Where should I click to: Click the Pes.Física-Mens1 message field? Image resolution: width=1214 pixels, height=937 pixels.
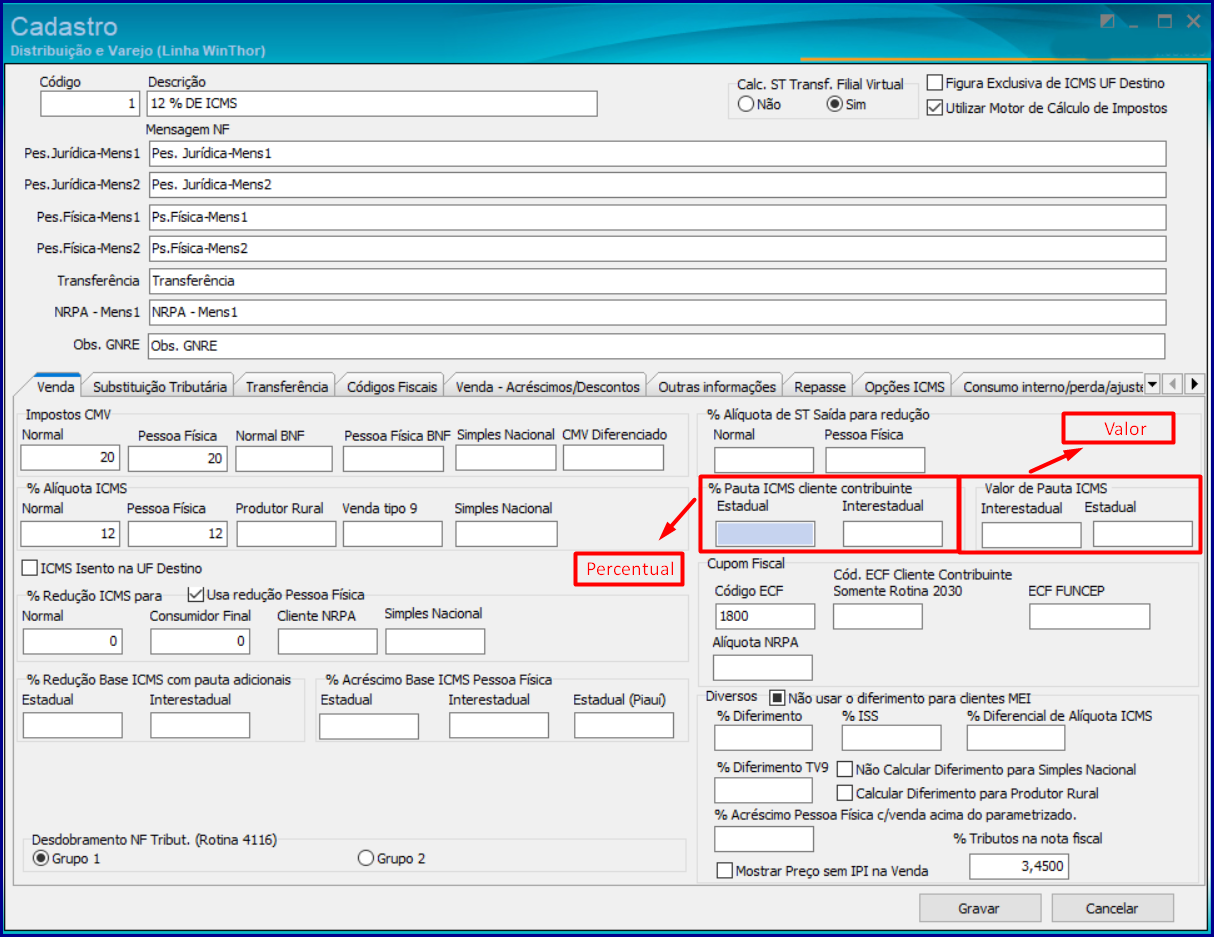point(657,217)
